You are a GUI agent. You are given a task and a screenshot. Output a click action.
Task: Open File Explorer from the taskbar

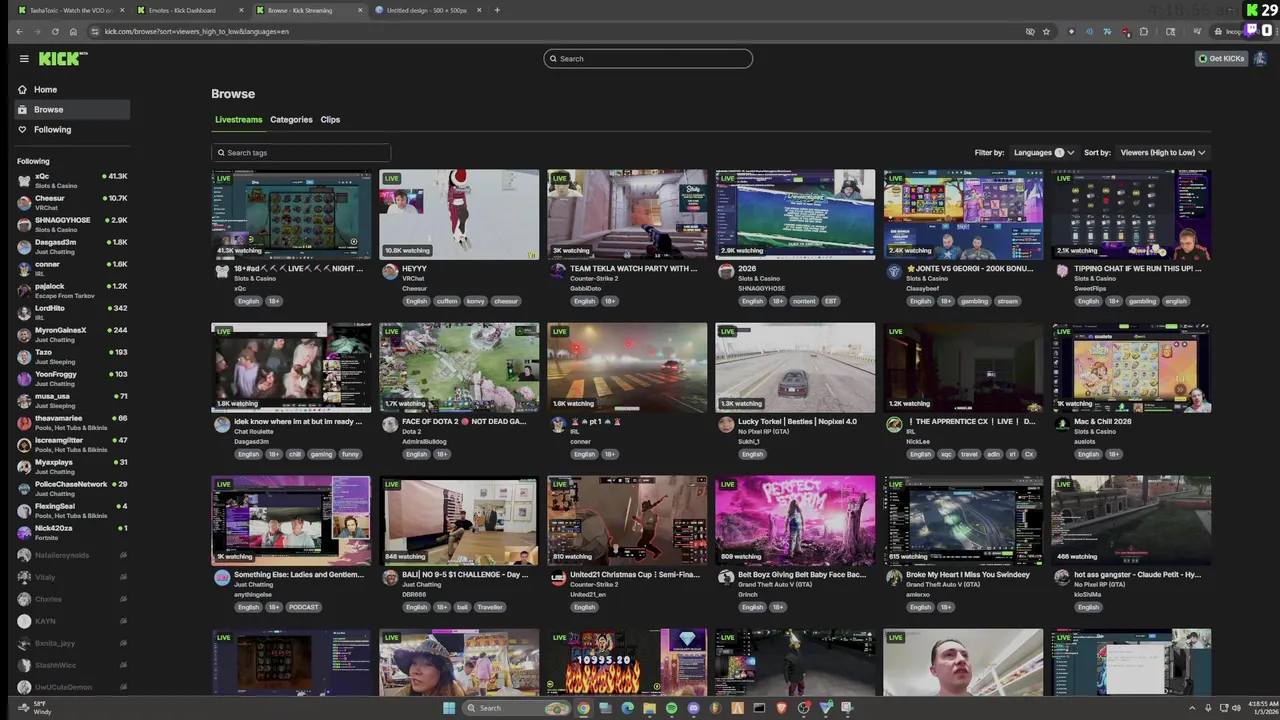click(x=649, y=708)
